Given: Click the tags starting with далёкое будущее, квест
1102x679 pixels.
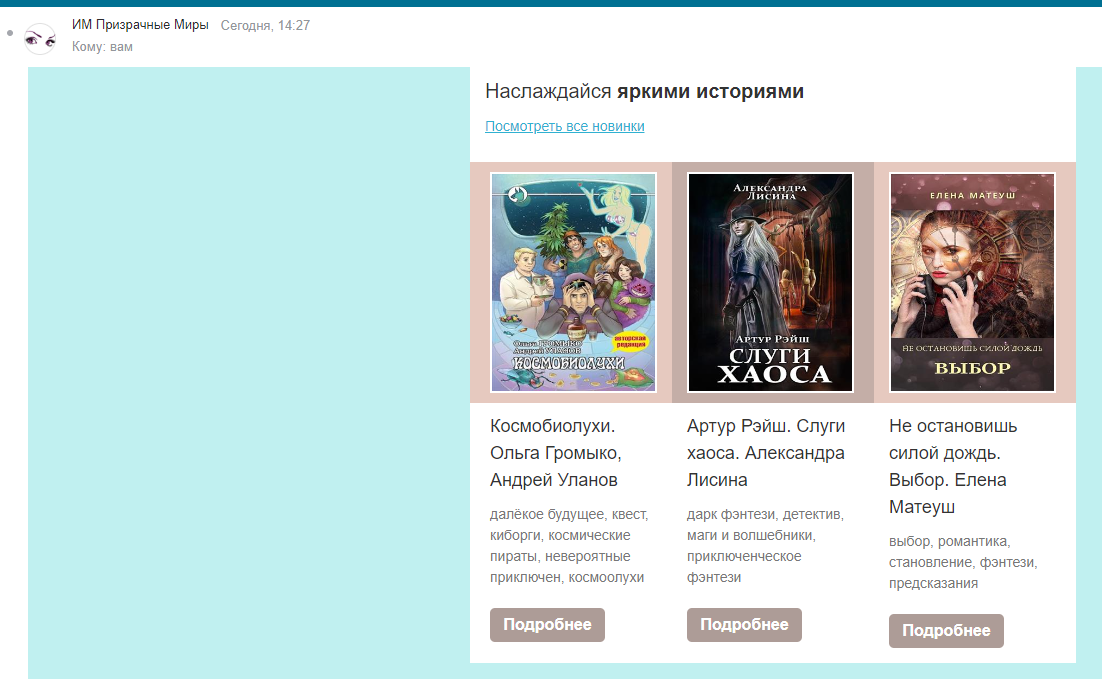Looking at the screenshot, I should pyautogui.click(x=569, y=546).
